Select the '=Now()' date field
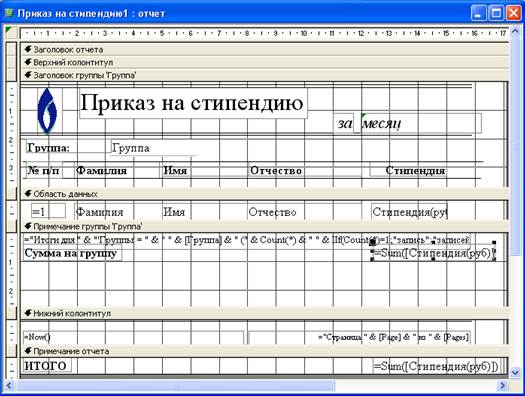Viewport: 525px width, 396px height. coord(134,337)
